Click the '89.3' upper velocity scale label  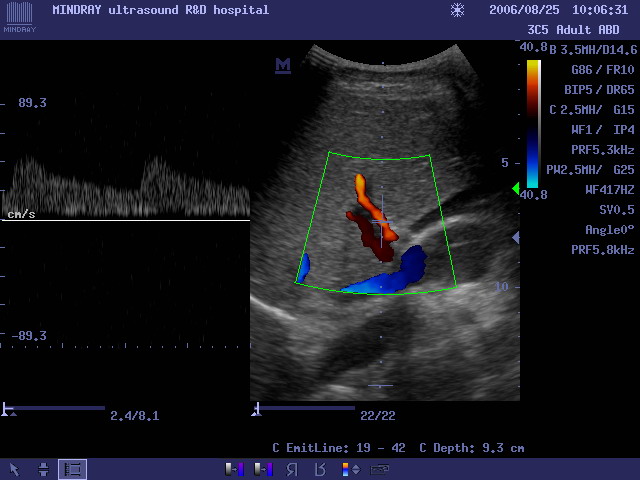[32, 103]
